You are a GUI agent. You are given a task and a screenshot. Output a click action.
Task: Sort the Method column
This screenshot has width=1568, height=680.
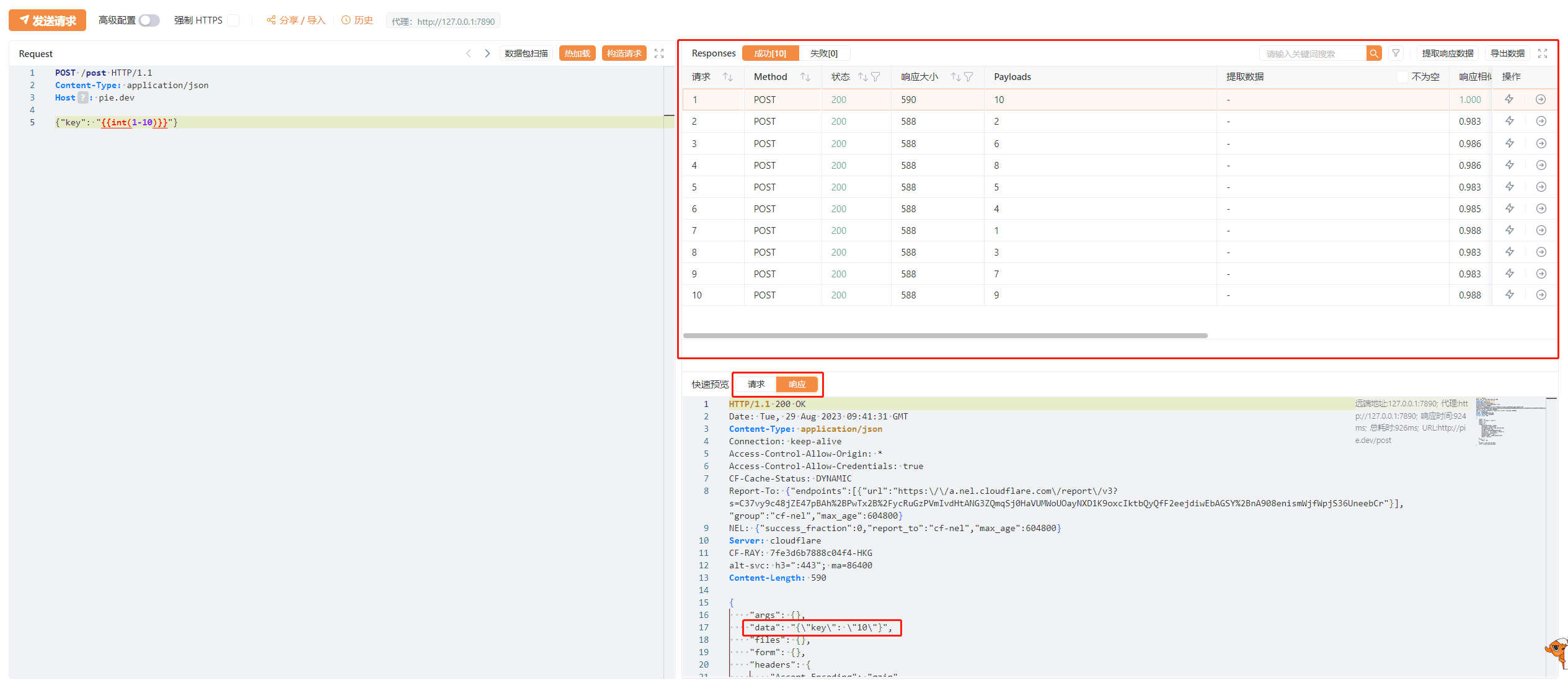coord(805,77)
